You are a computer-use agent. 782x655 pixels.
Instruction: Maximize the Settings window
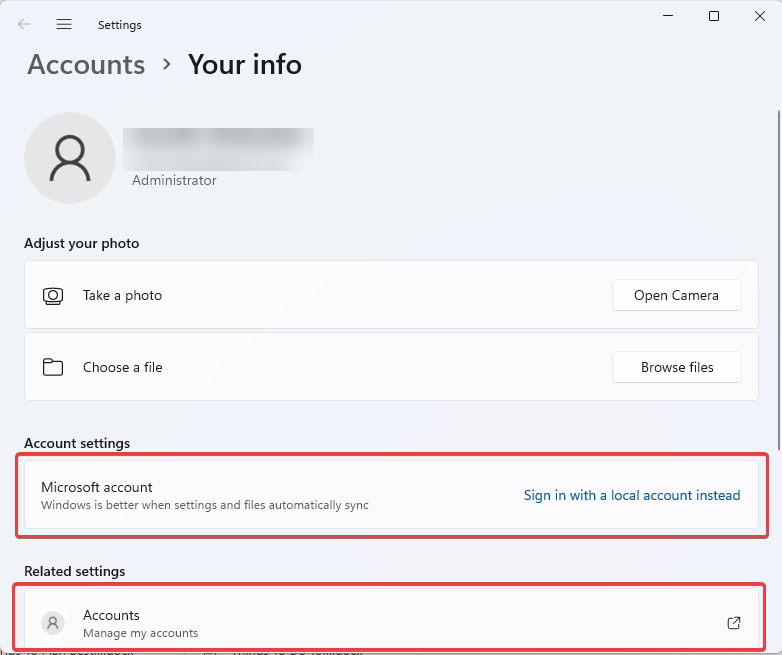click(714, 16)
